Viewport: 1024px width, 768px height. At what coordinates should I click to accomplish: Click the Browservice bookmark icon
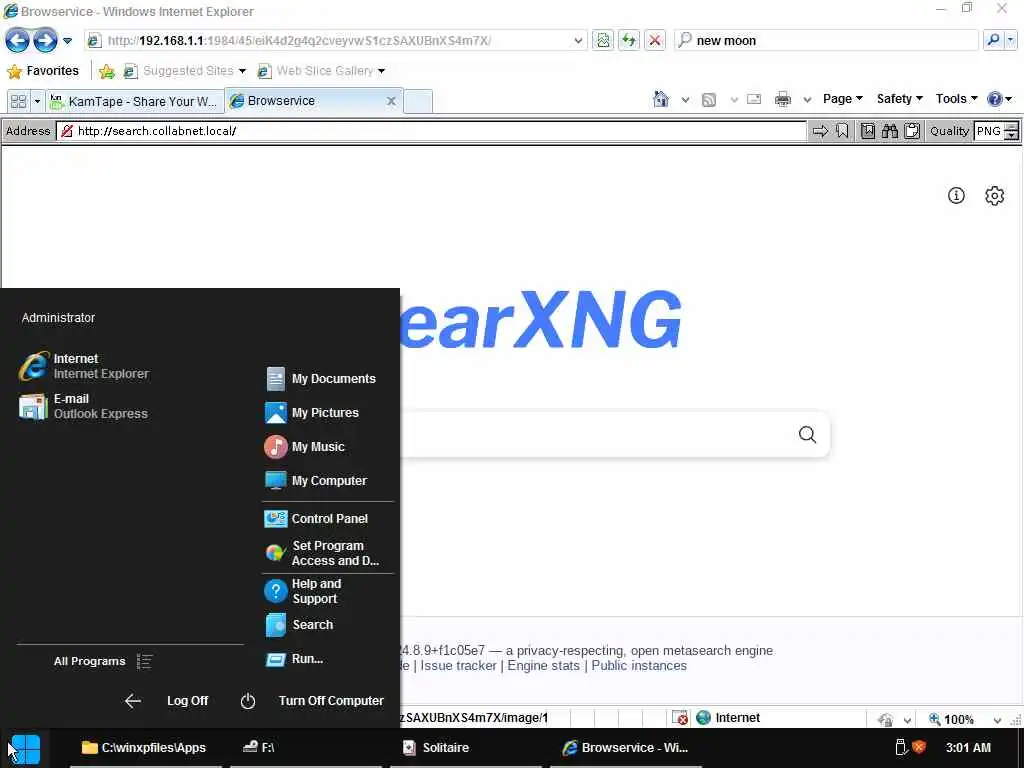pos(842,131)
